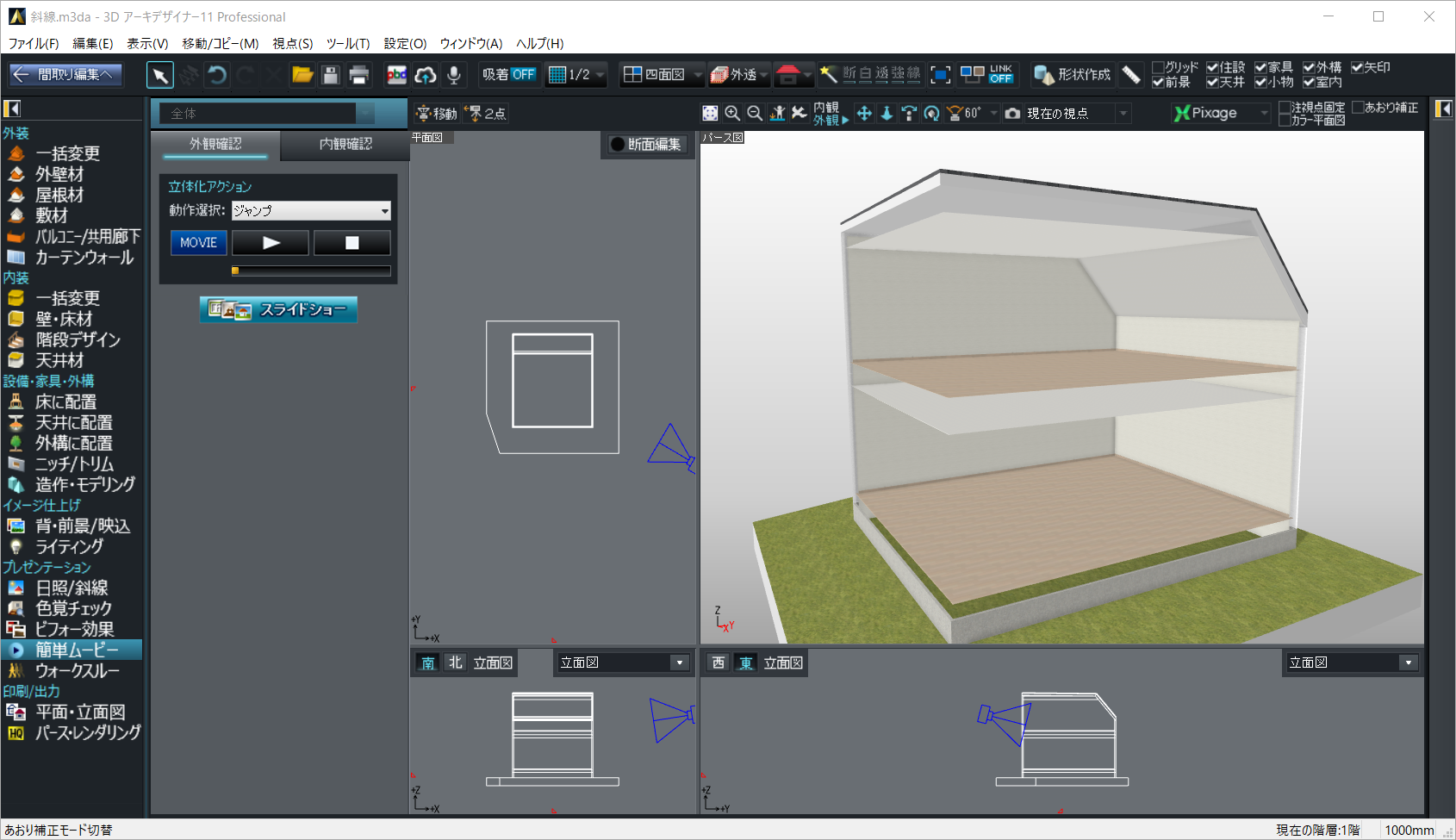Enable the グリッド checkbox

1159,67
